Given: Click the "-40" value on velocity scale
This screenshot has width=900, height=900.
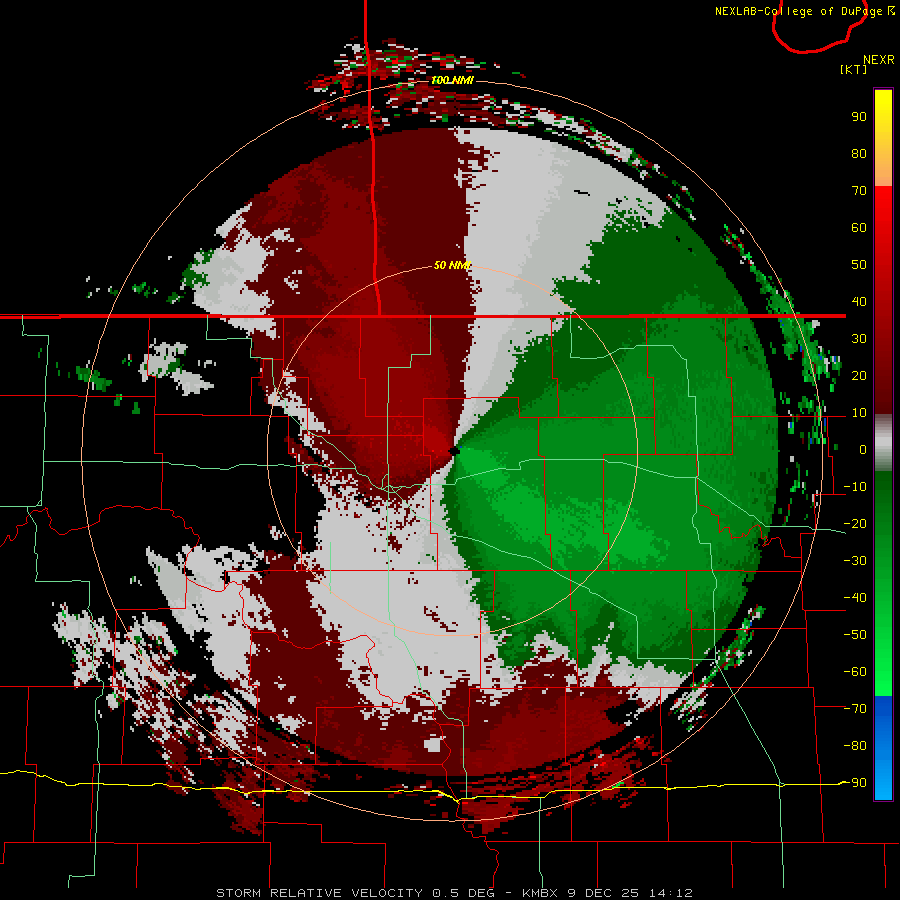Looking at the screenshot, I should coord(855,598).
